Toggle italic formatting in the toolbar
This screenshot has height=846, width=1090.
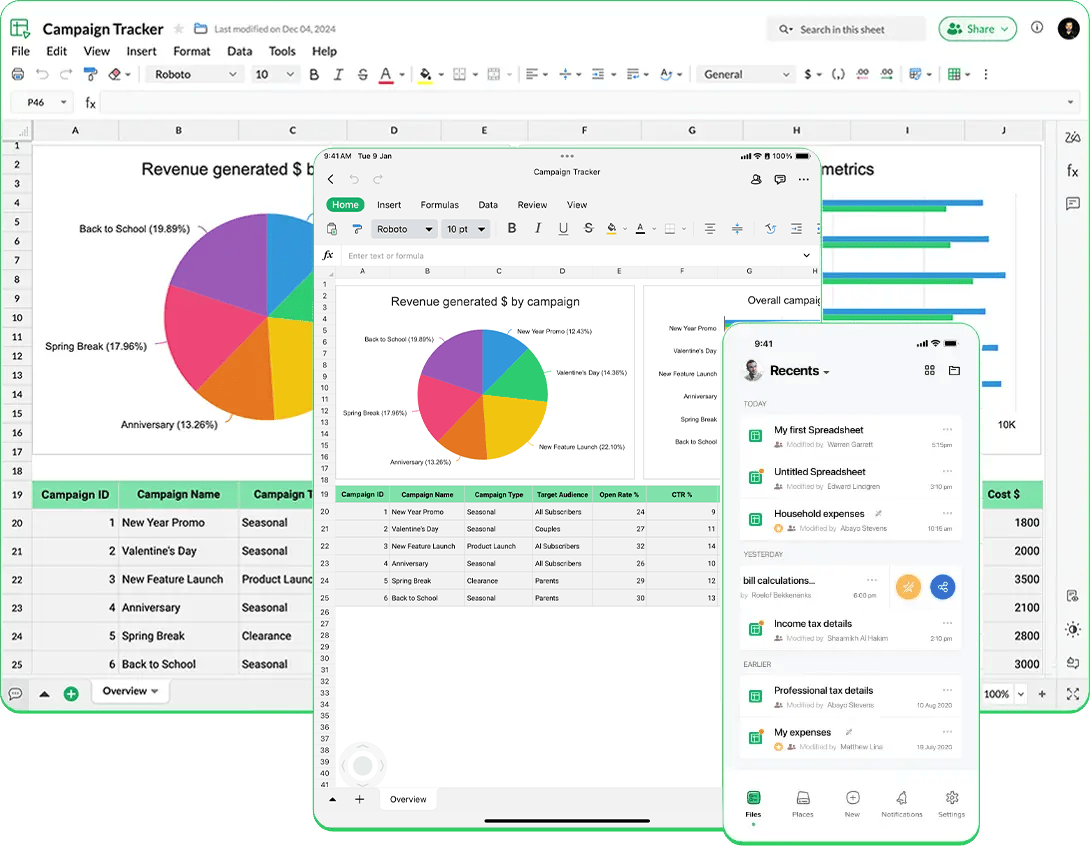337,75
